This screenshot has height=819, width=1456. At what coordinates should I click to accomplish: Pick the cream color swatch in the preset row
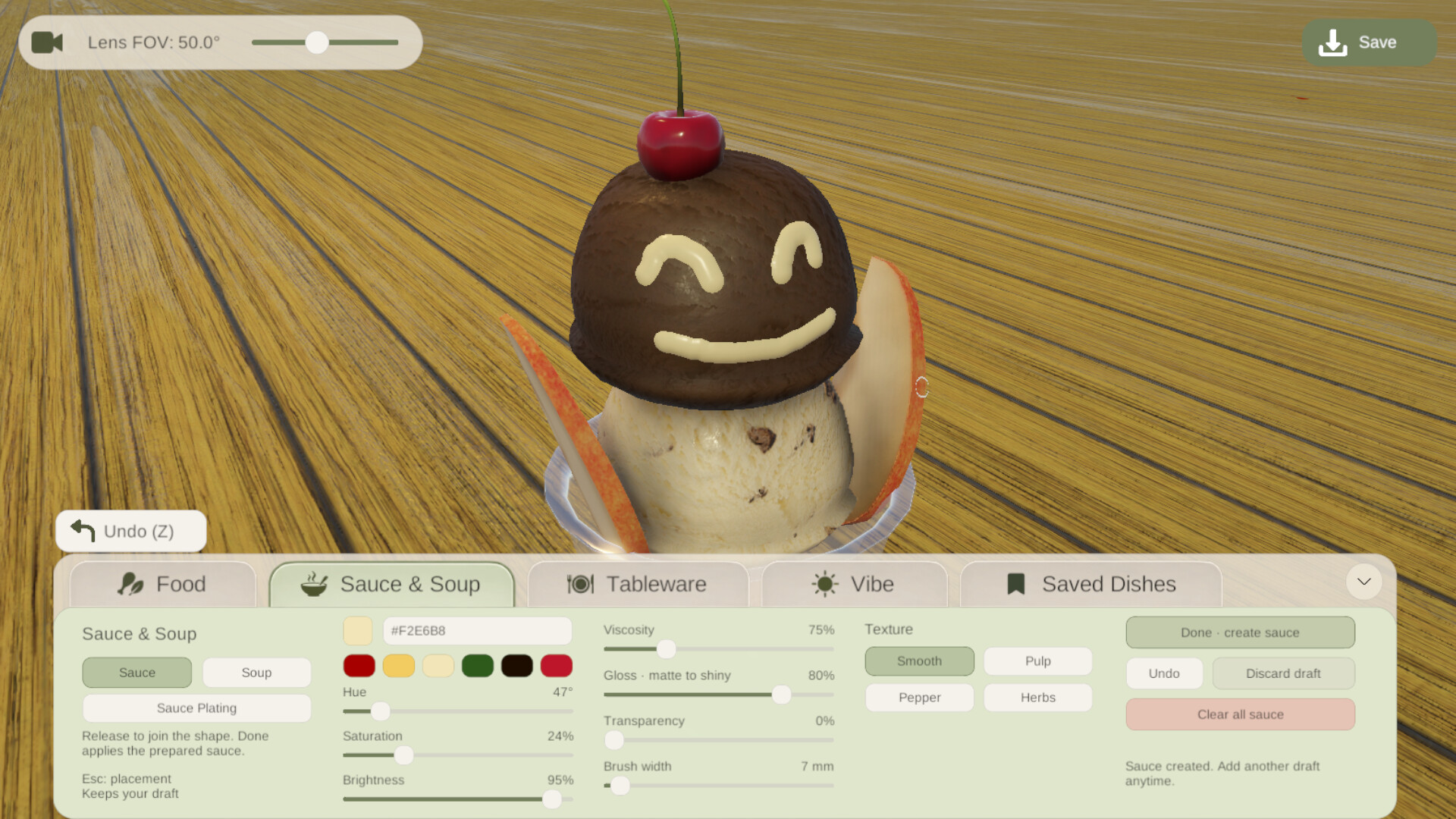[438, 666]
